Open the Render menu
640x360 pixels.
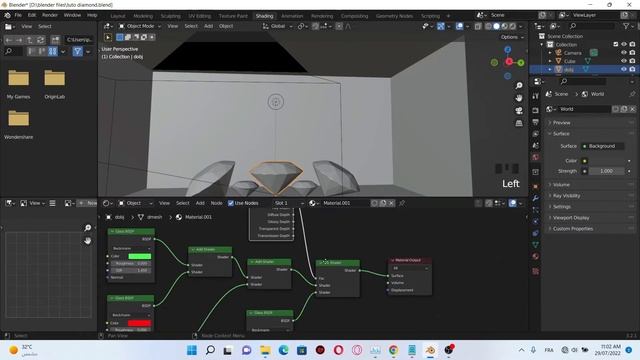(50, 15)
